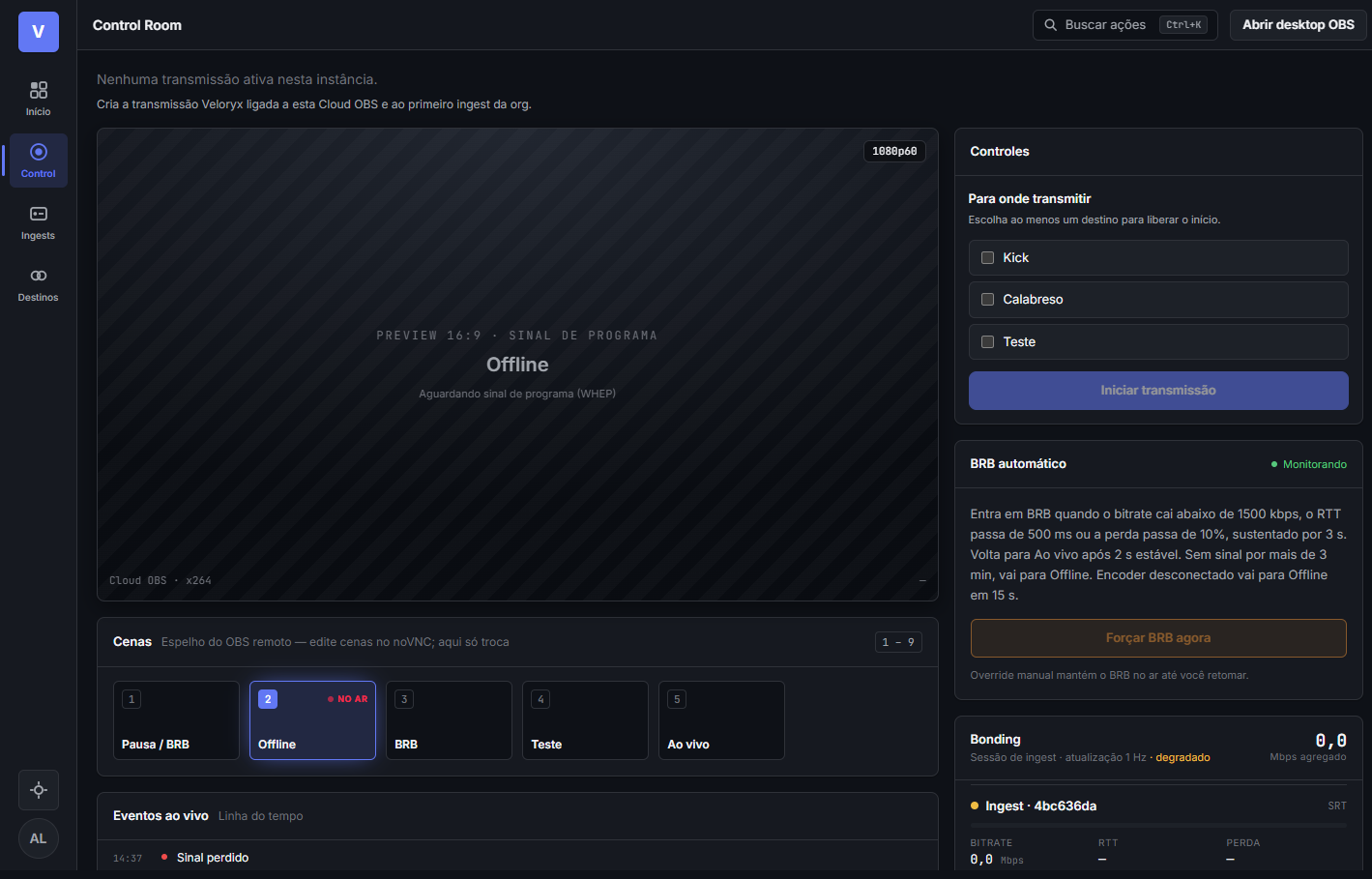This screenshot has width=1372, height=879.
Task: Click the 1080p60 resolution badge
Action: point(894,152)
